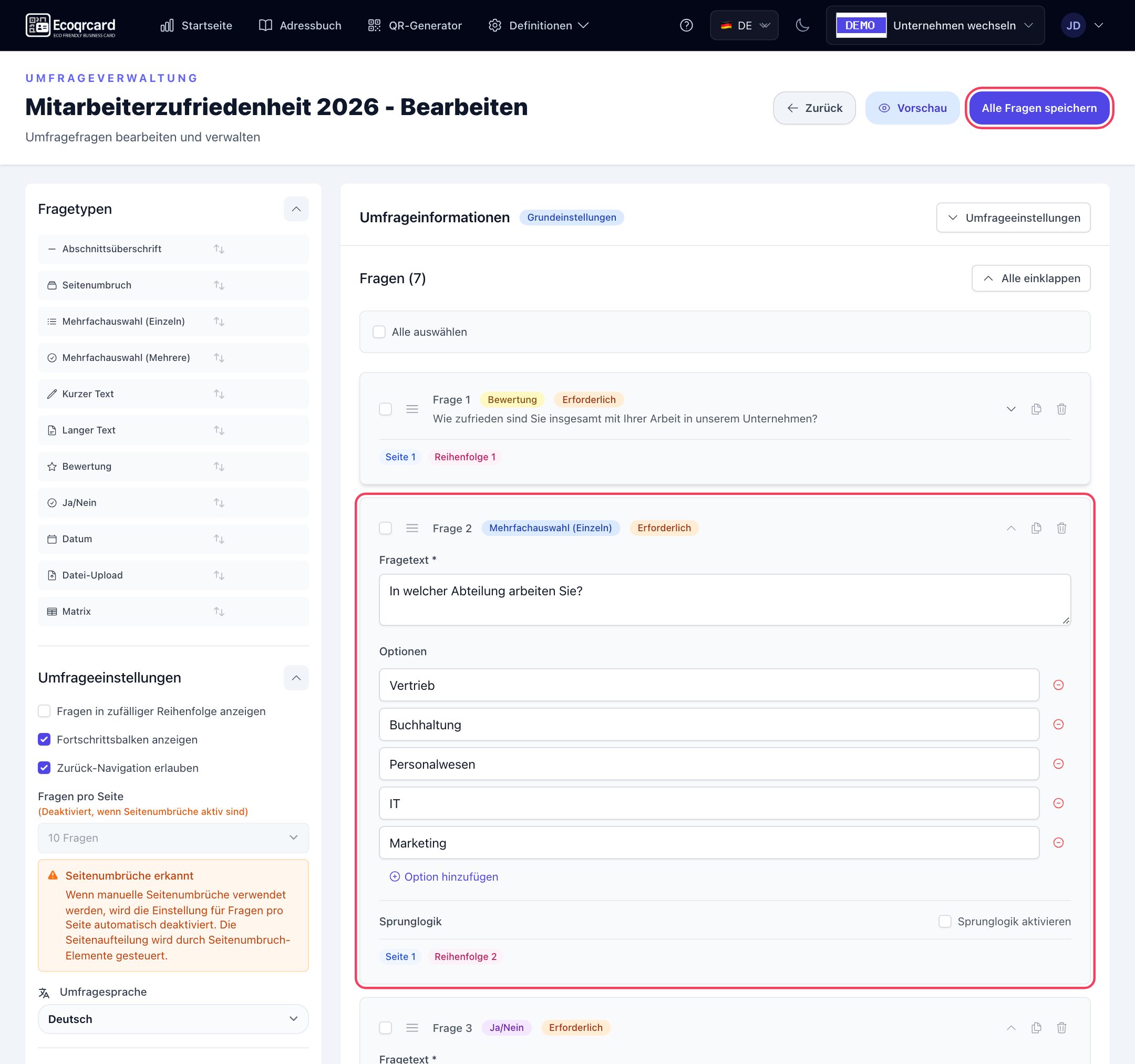Select the Frage 1 checkbox
This screenshot has height=1064, width=1135.
(385, 409)
